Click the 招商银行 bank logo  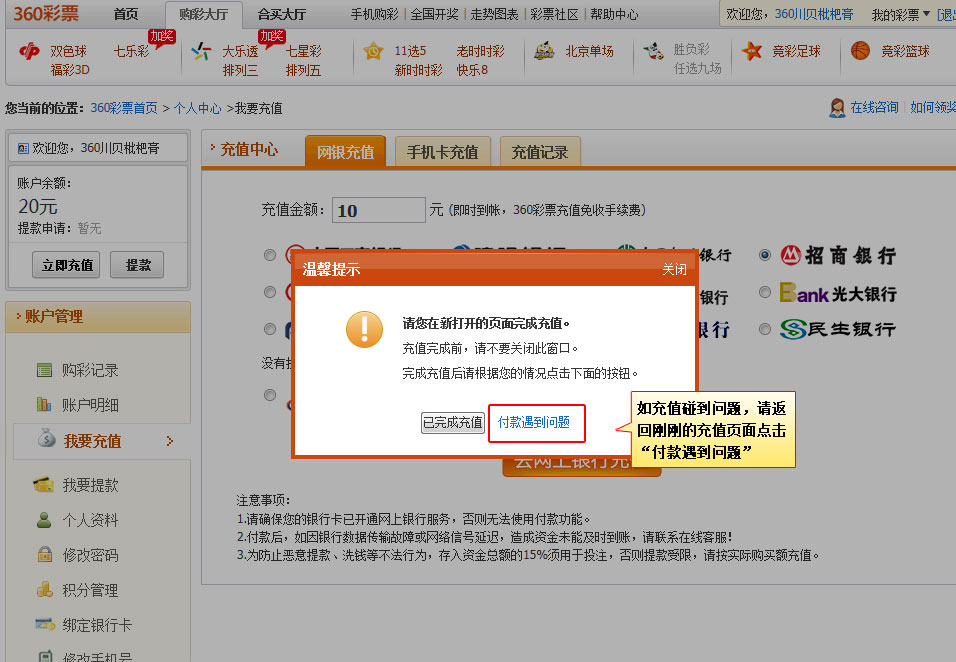(x=838, y=255)
